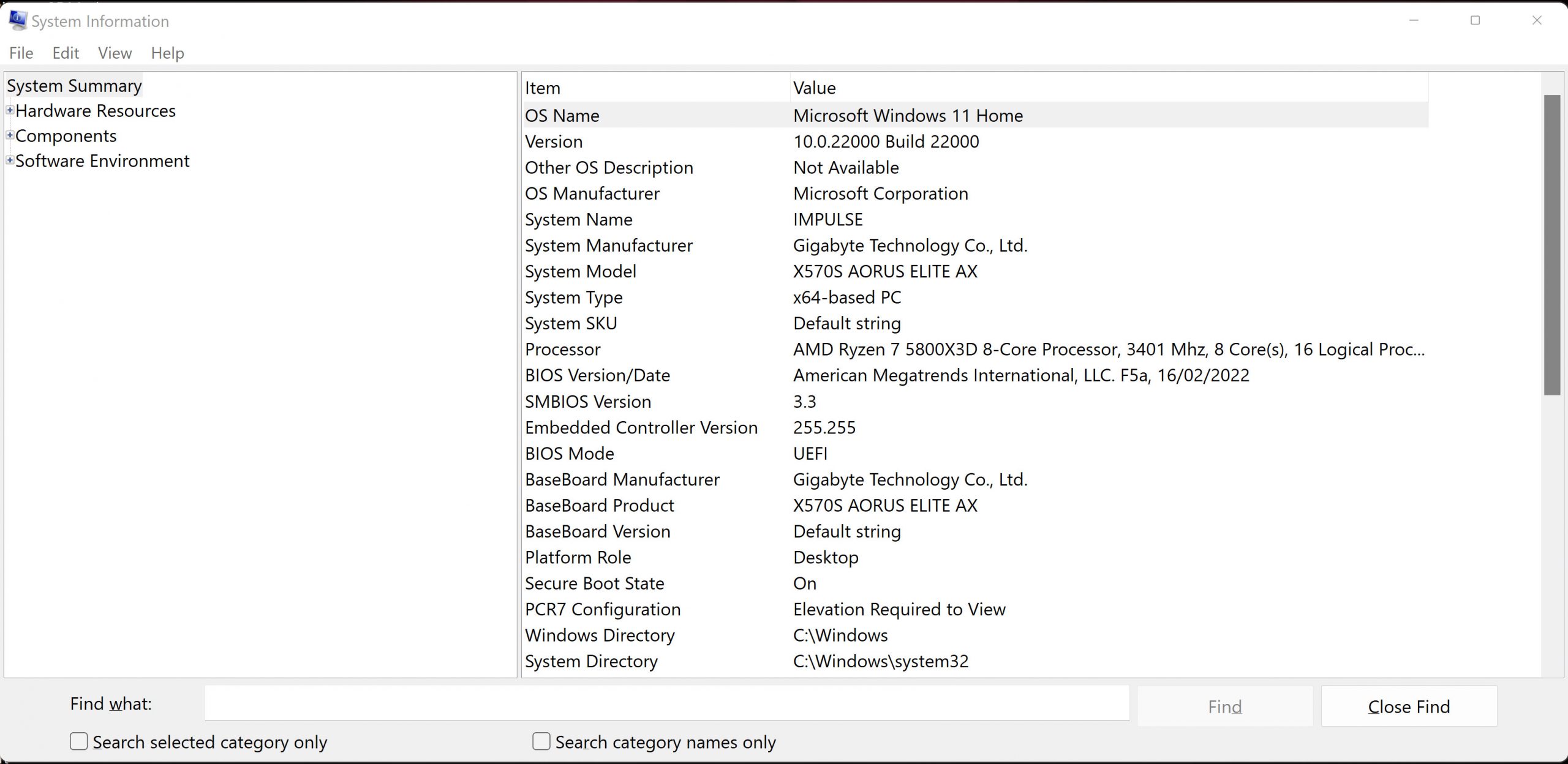The image size is (1568, 764).
Task: Click the Value column header
Action: tap(1109, 88)
